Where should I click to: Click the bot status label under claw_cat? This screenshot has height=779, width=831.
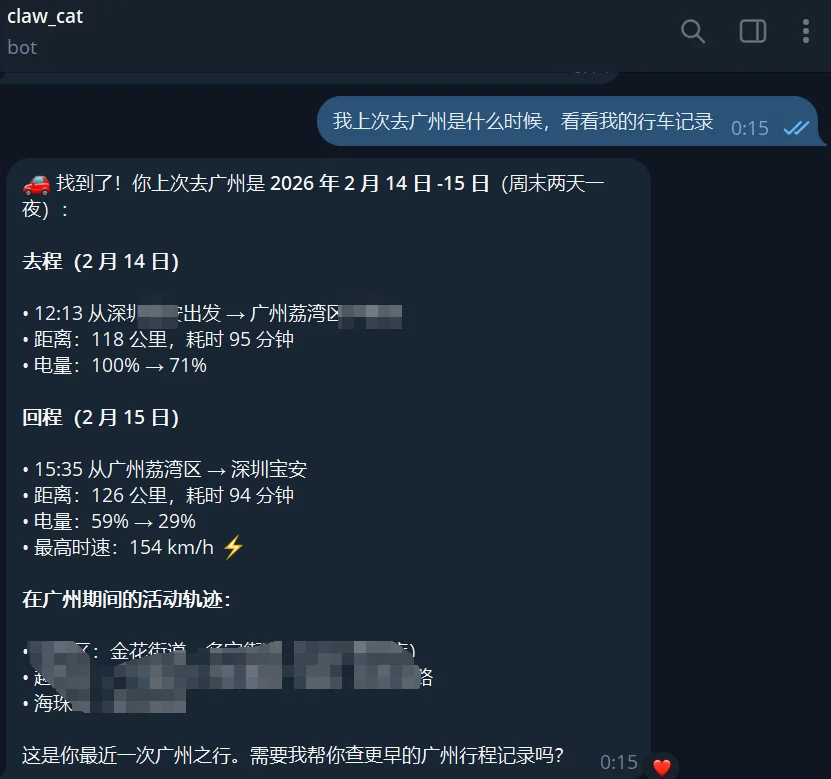pyautogui.click(x=22, y=48)
